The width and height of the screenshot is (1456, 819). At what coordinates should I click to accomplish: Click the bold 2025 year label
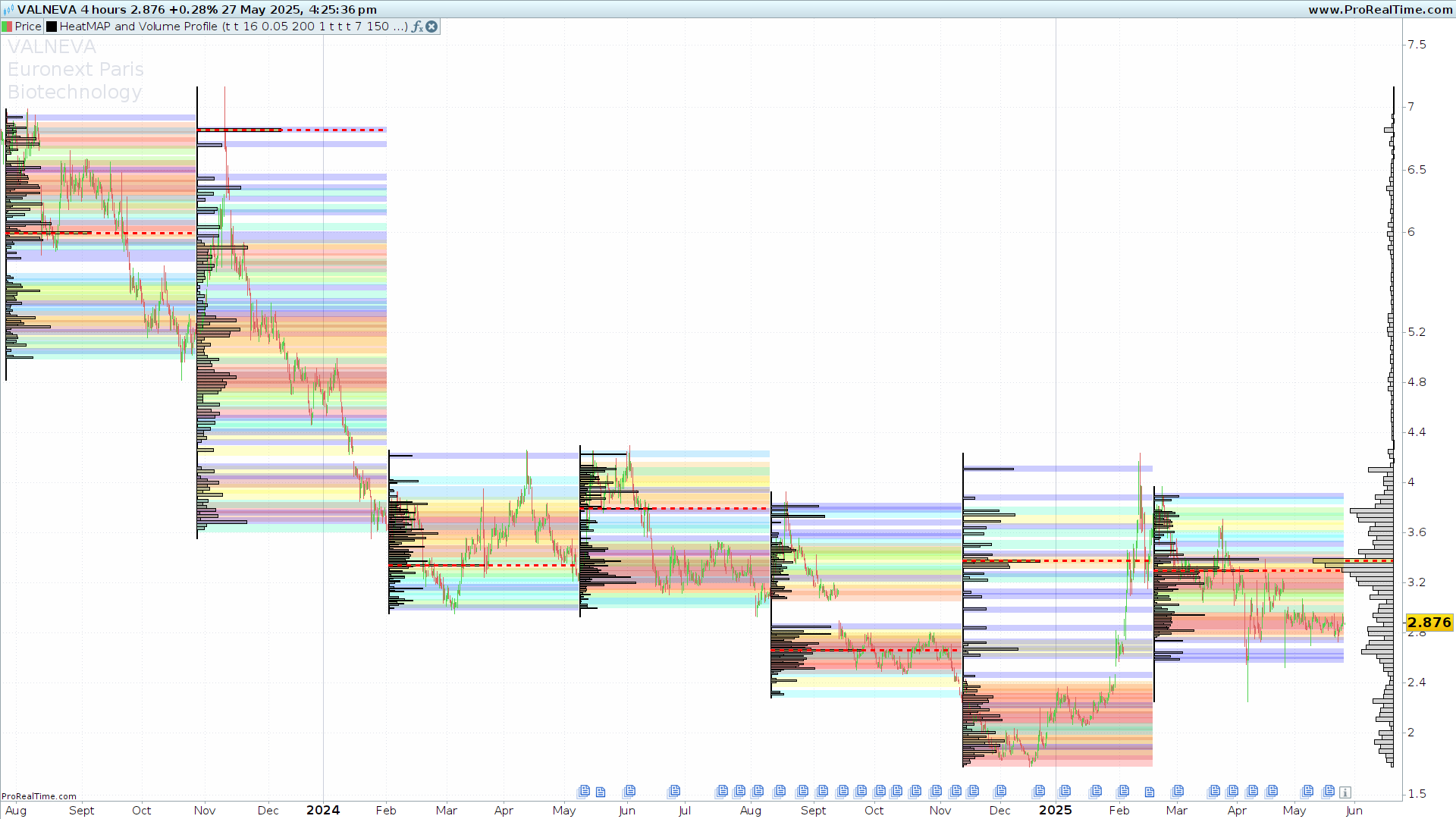1056,810
